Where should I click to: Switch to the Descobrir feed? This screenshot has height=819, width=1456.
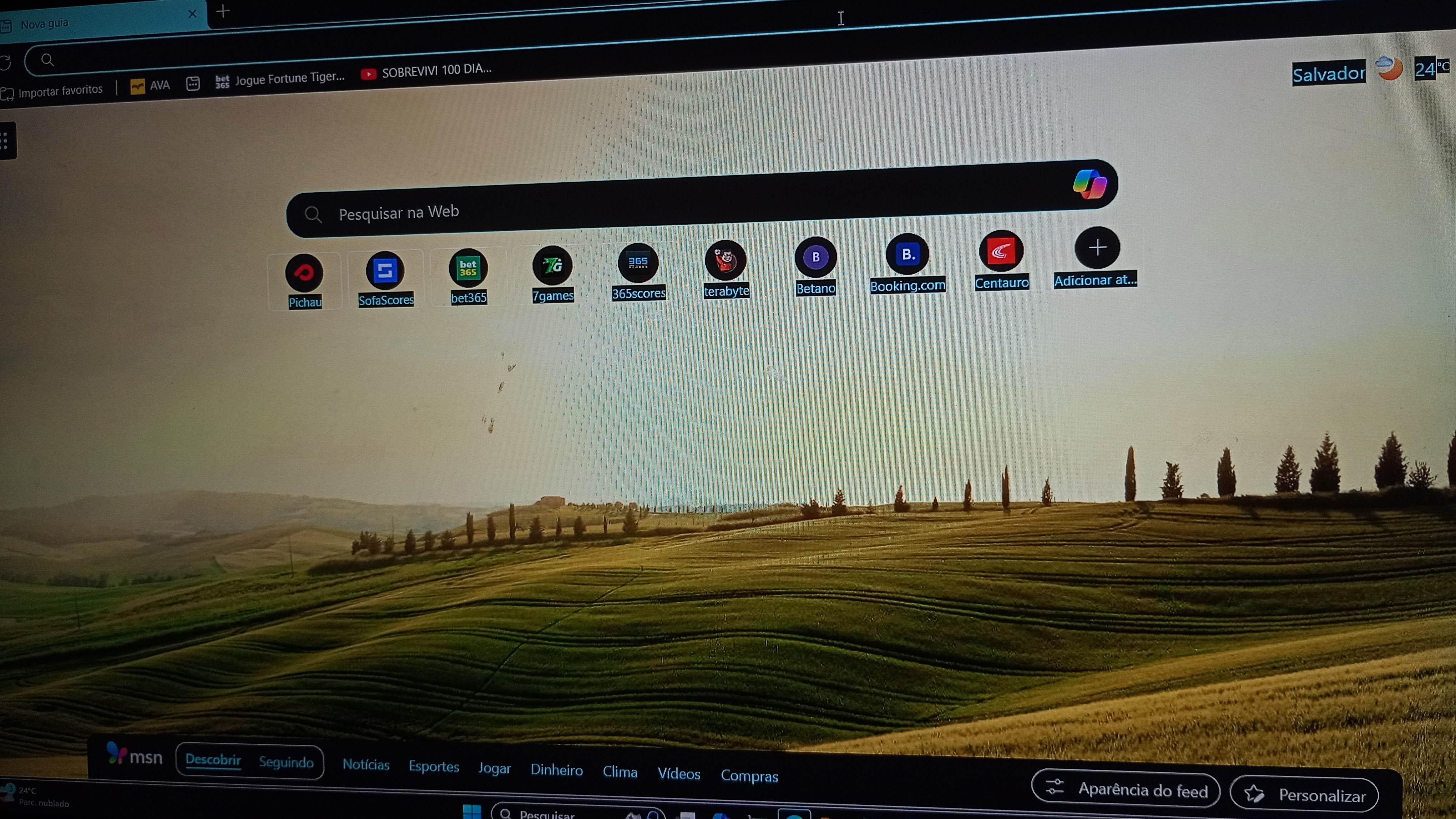click(x=213, y=760)
